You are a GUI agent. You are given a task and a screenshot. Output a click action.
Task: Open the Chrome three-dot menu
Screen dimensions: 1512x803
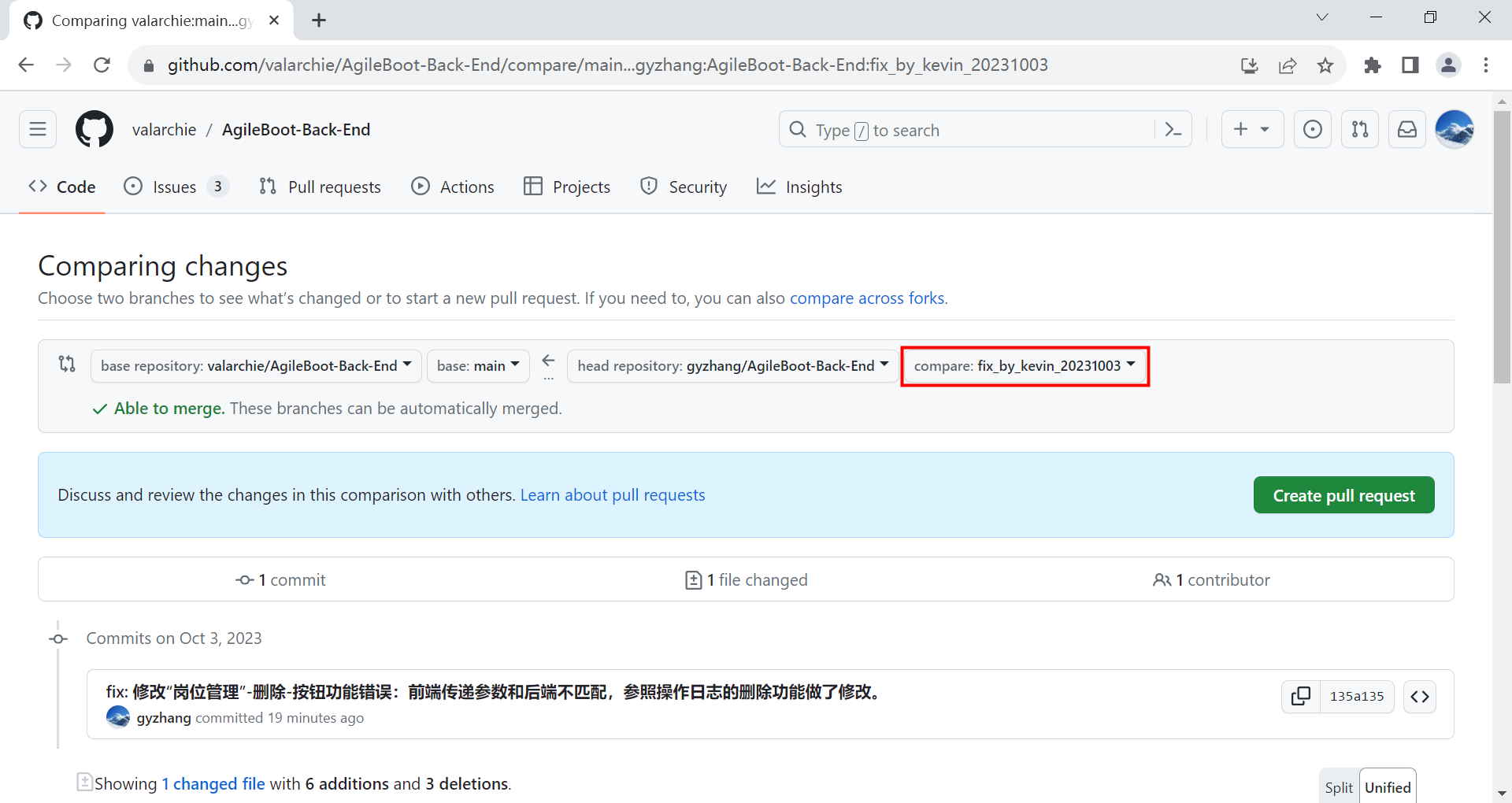[1486, 65]
